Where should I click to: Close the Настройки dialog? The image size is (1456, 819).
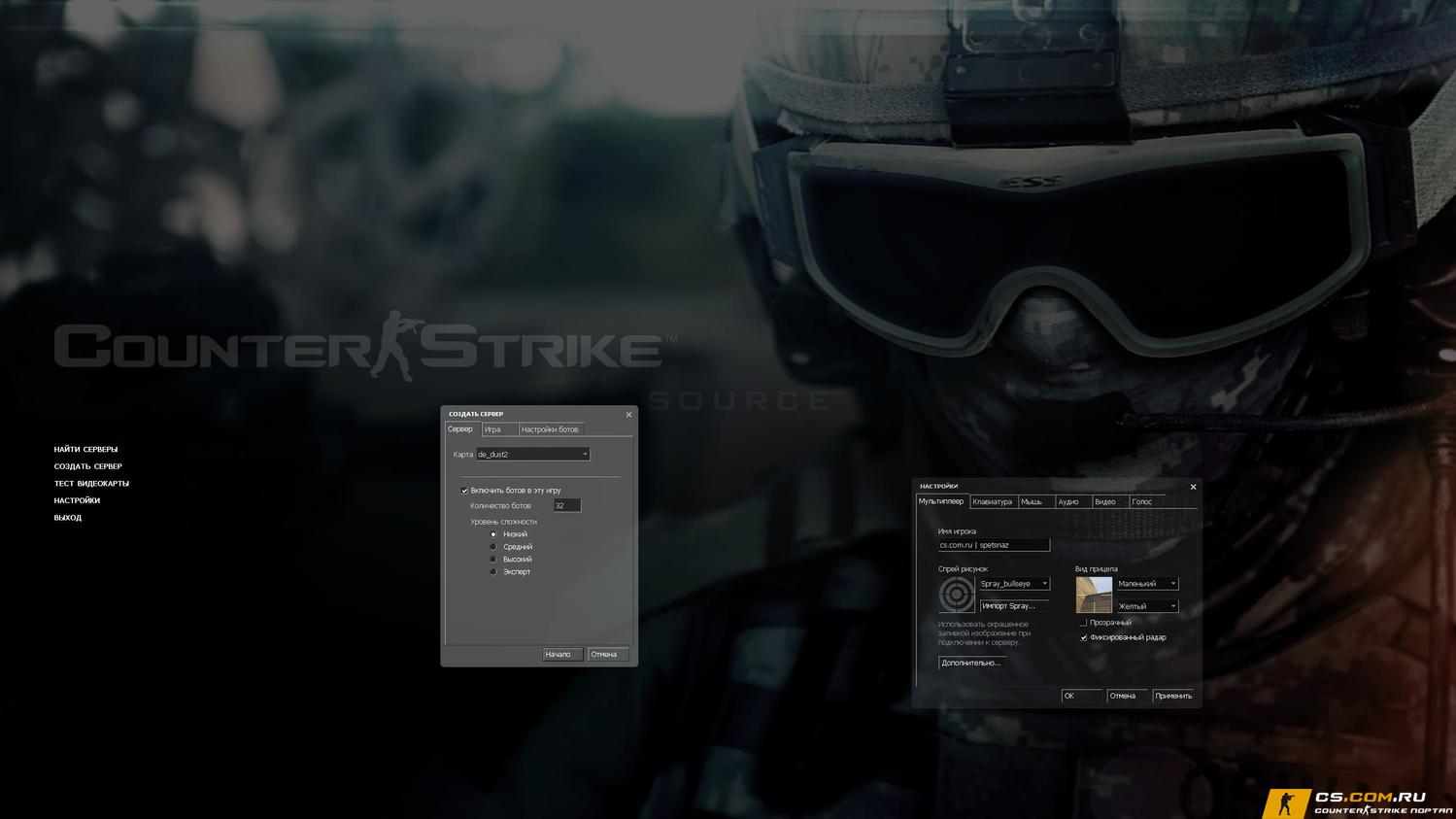tap(1193, 487)
